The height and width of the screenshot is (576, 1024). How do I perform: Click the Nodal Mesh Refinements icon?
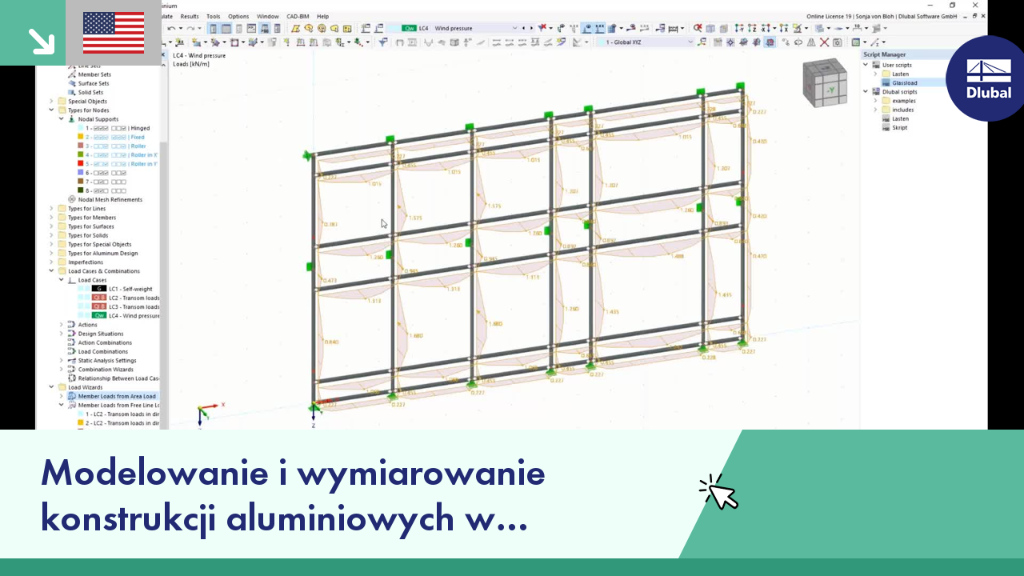(72, 199)
